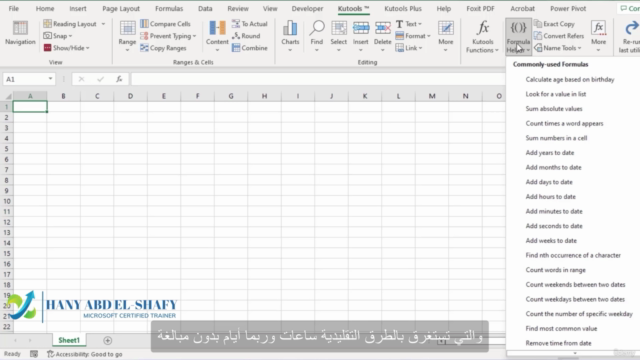Click Copy Ranges icon
Screen dimensions: 640x360
tap(144, 48)
